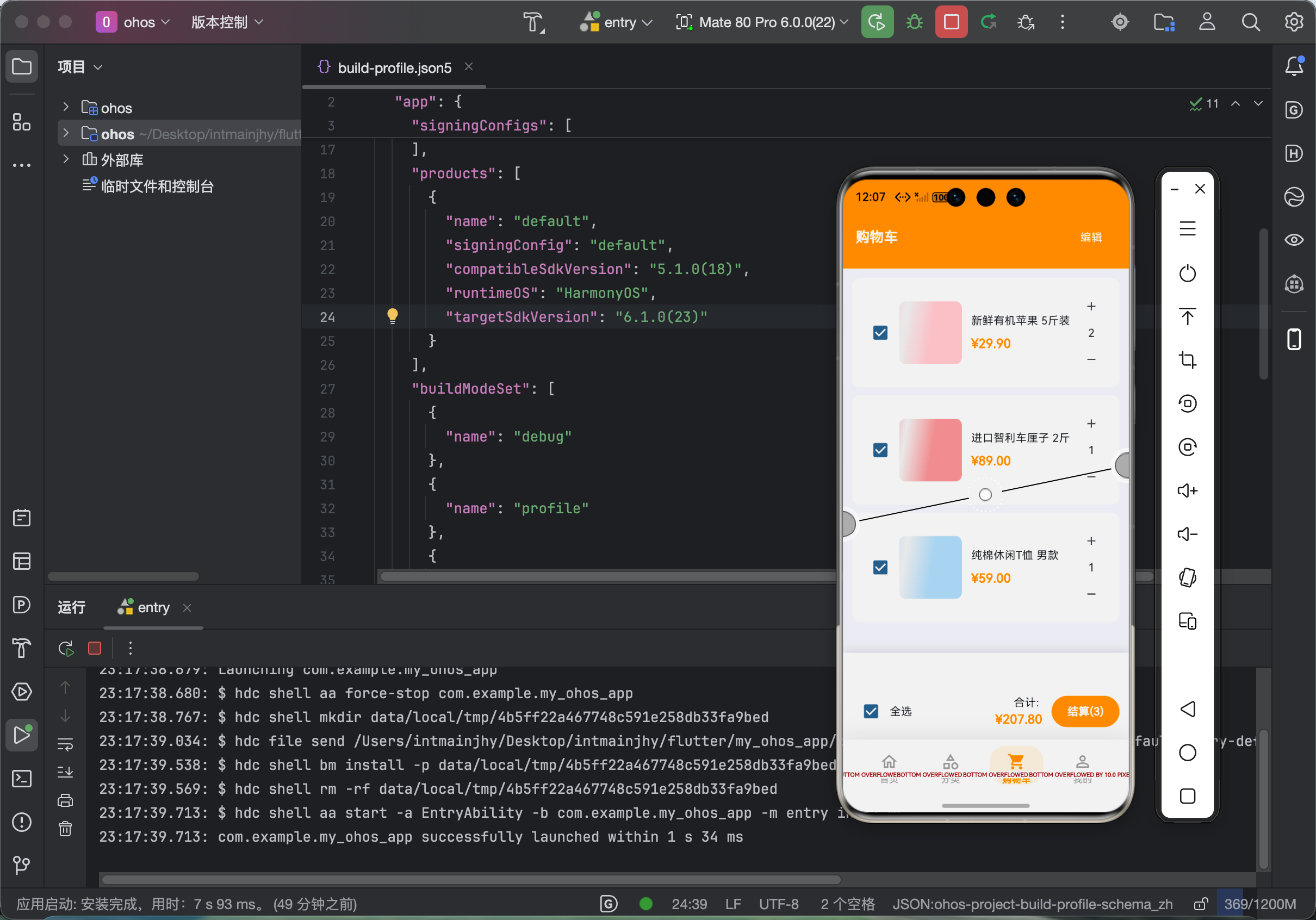Click the Debug bug icon in toolbar

point(914,22)
